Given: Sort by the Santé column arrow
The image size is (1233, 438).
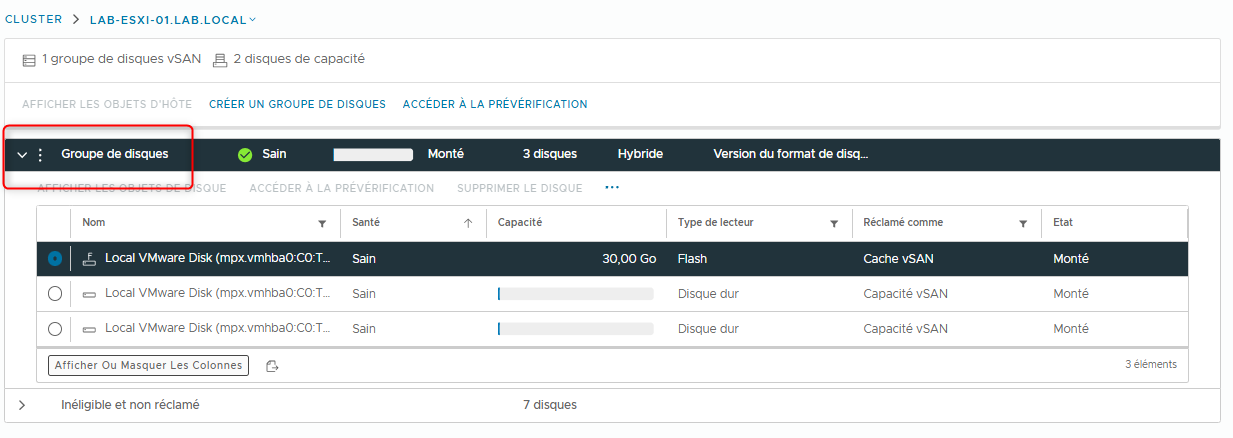Looking at the screenshot, I should point(468,224).
